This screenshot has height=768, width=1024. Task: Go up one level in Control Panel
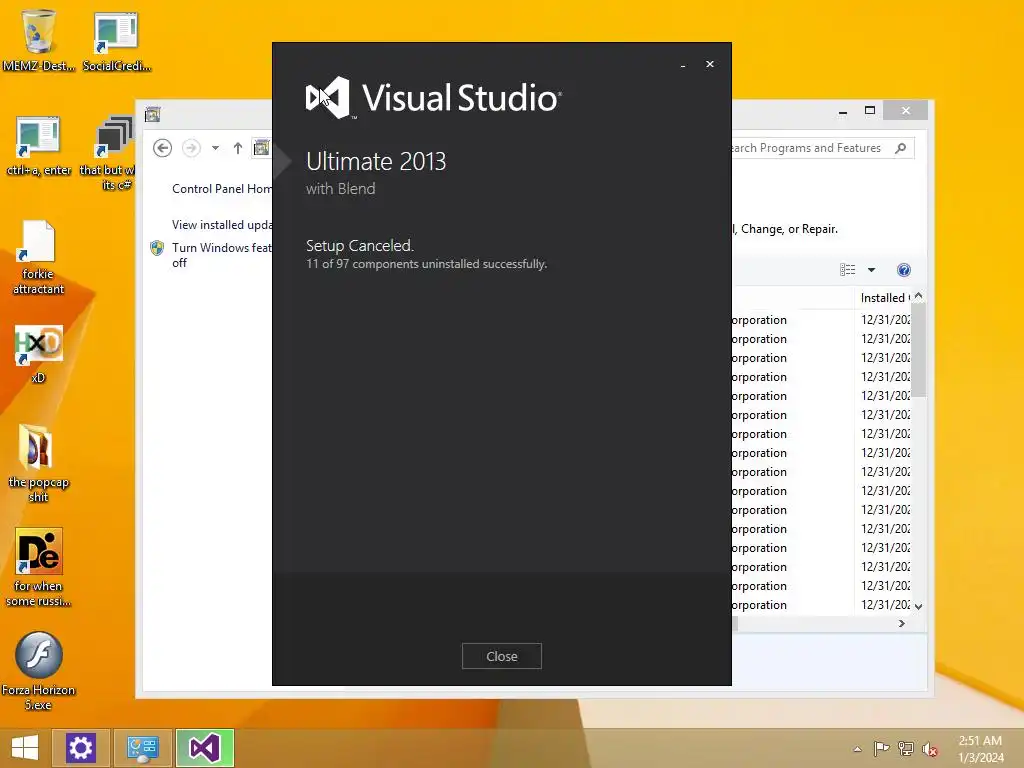click(238, 148)
